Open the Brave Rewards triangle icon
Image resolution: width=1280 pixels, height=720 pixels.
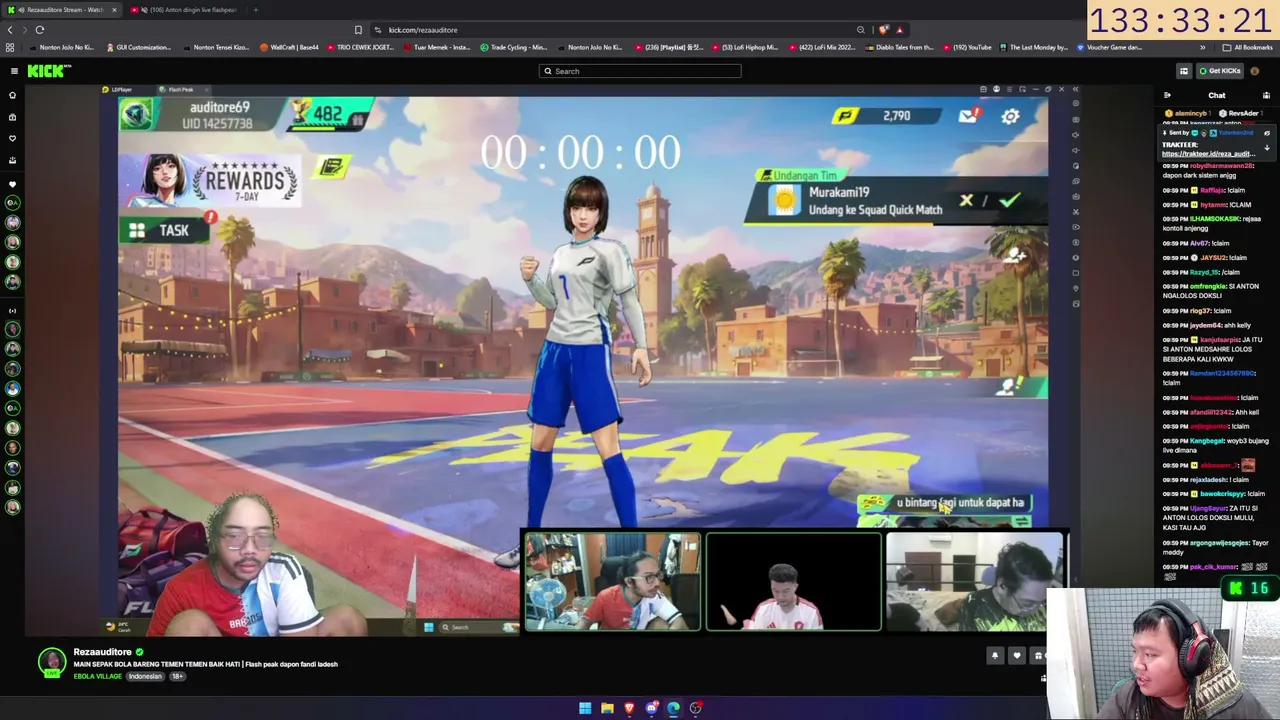pyautogui.click(x=899, y=30)
